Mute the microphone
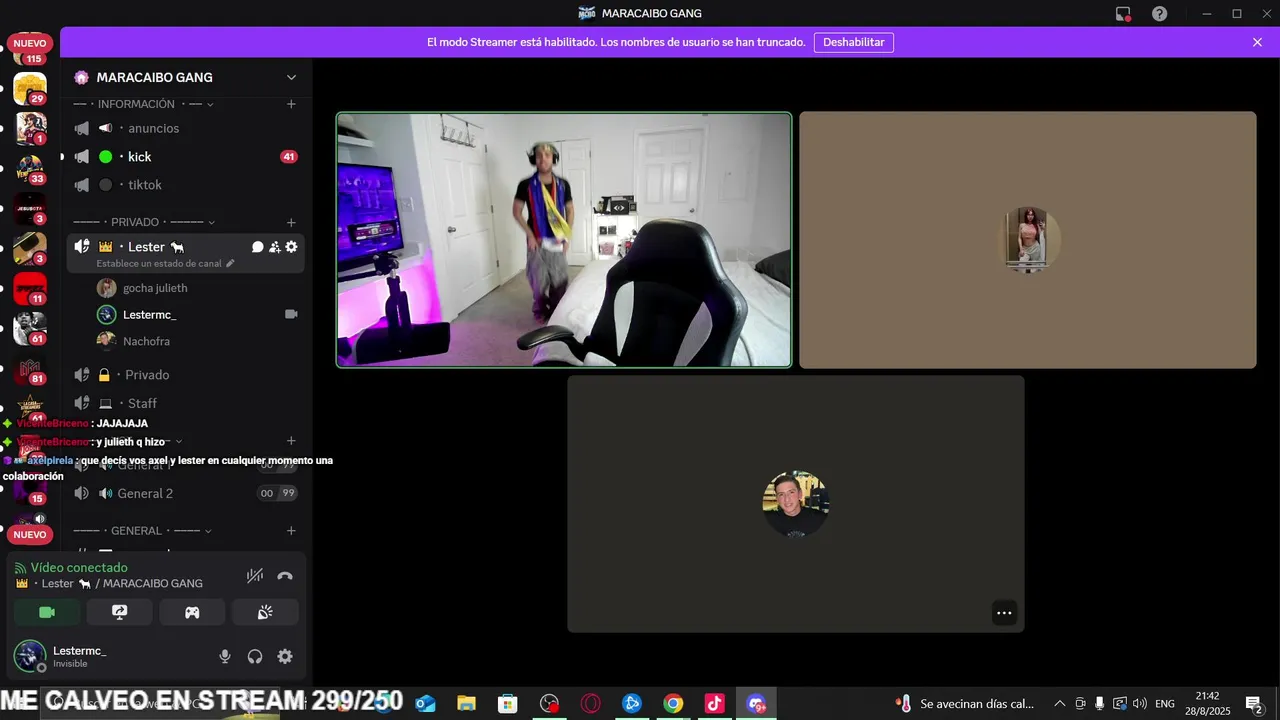This screenshot has height=720, width=1280. [225, 656]
